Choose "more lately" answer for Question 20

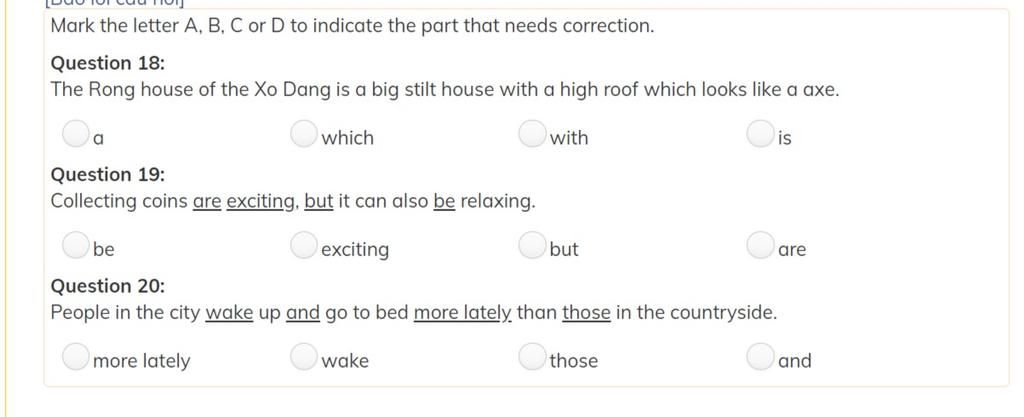point(75,357)
